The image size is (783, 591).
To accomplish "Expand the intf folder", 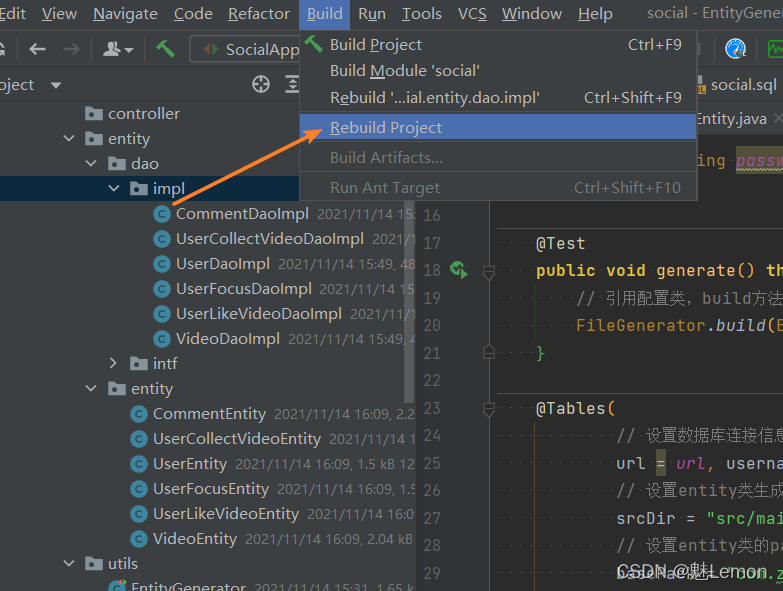I will pyautogui.click(x=115, y=364).
